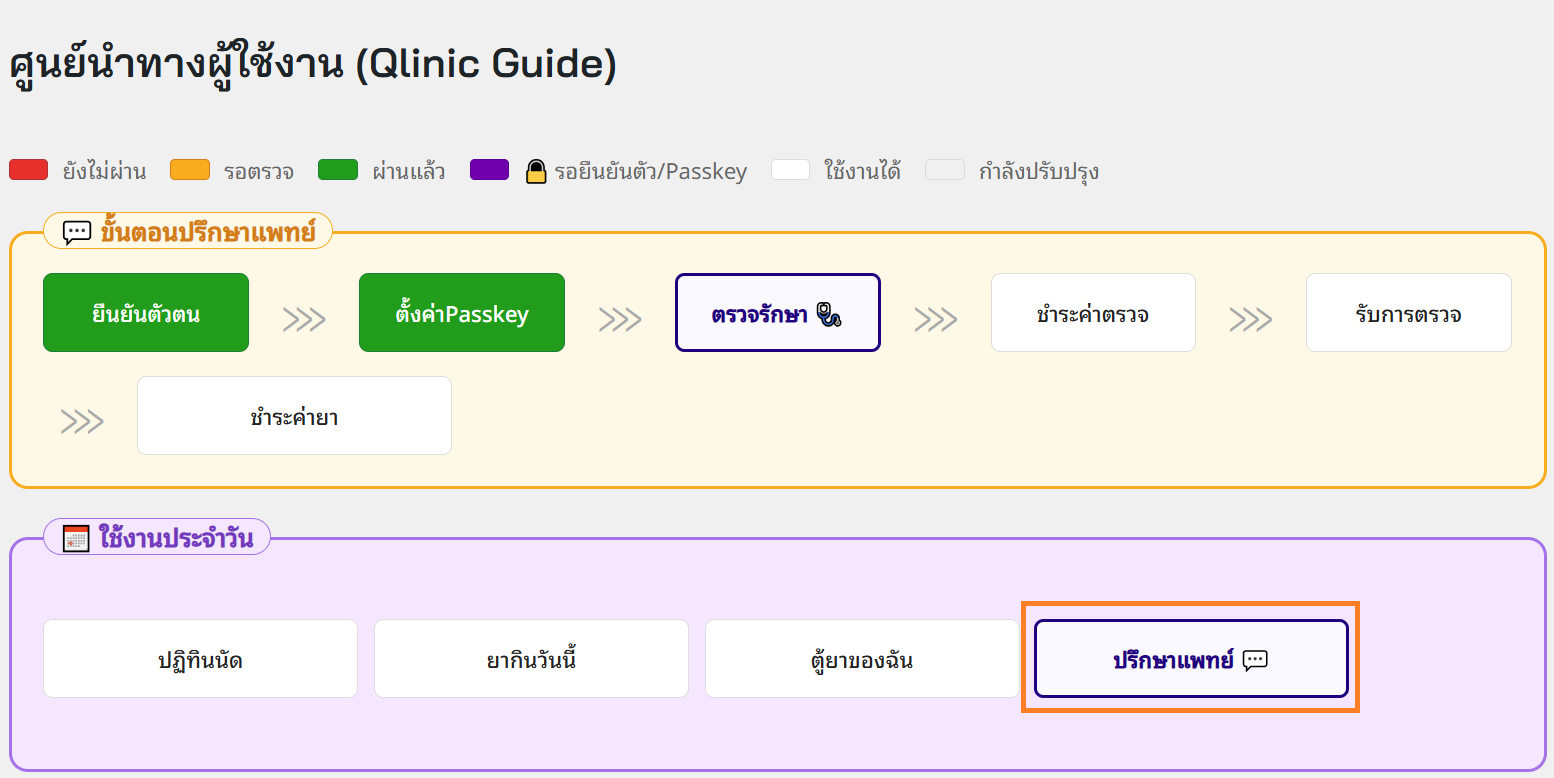Click the arrows between ชำระค่าตรวจ and รับการตรวจ
1554x778 pixels.
pyautogui.click(x=1250, y=319)
